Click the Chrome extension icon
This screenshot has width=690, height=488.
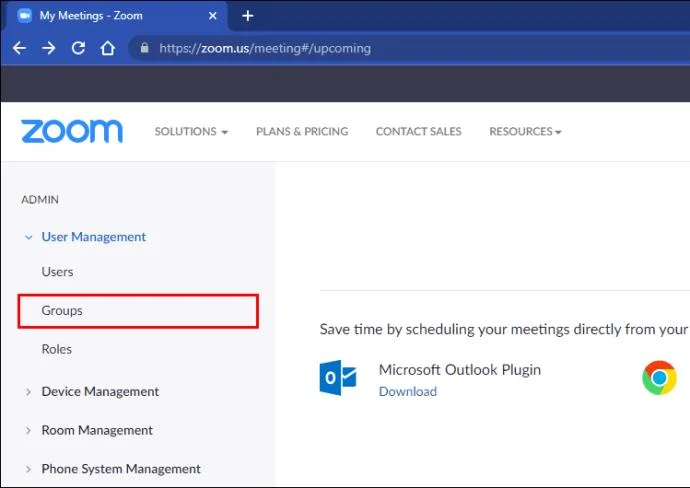click(659, 378)
